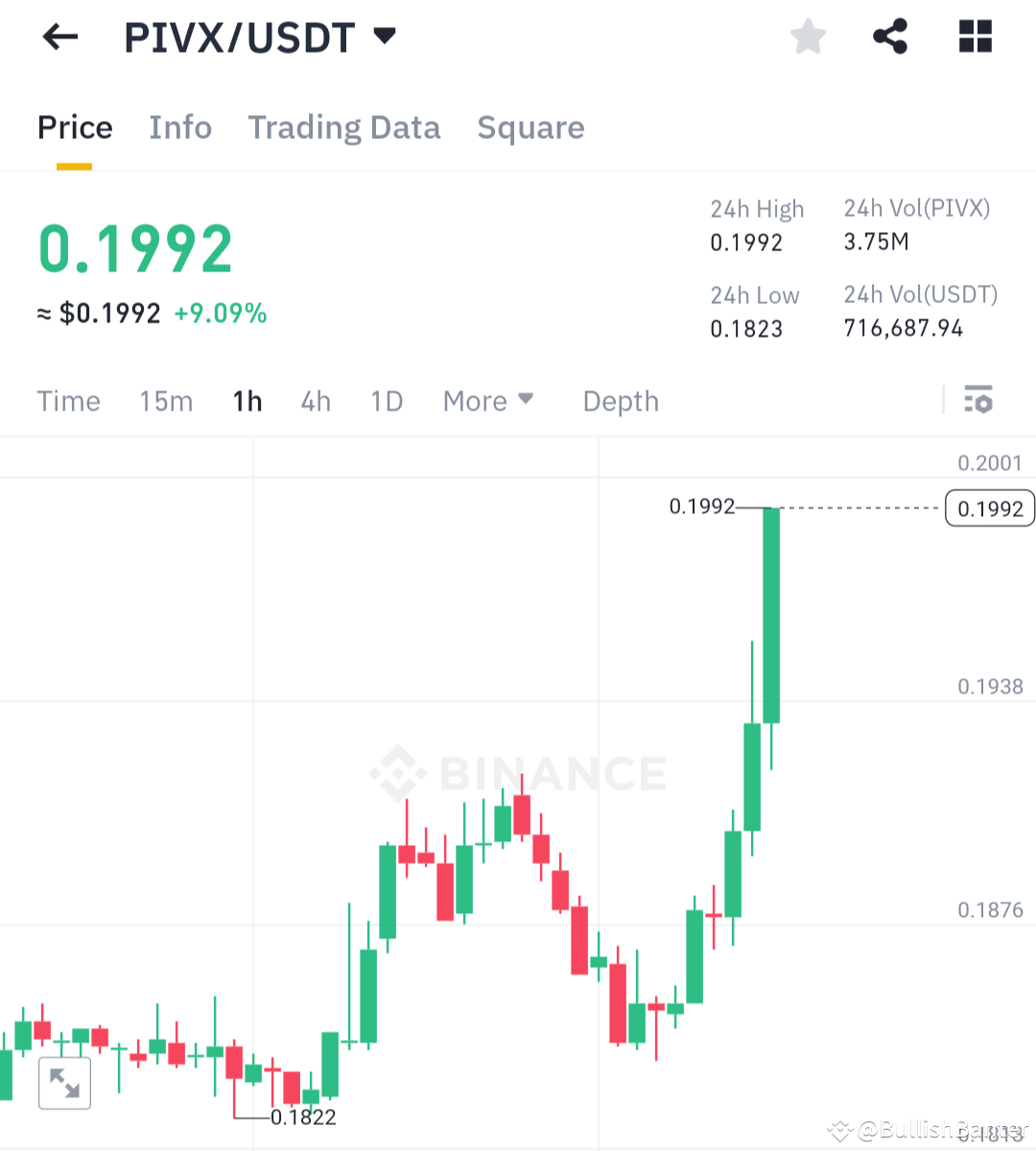Tap the current price label 0.1992
1036x1151 pixels.
(989, 508)
